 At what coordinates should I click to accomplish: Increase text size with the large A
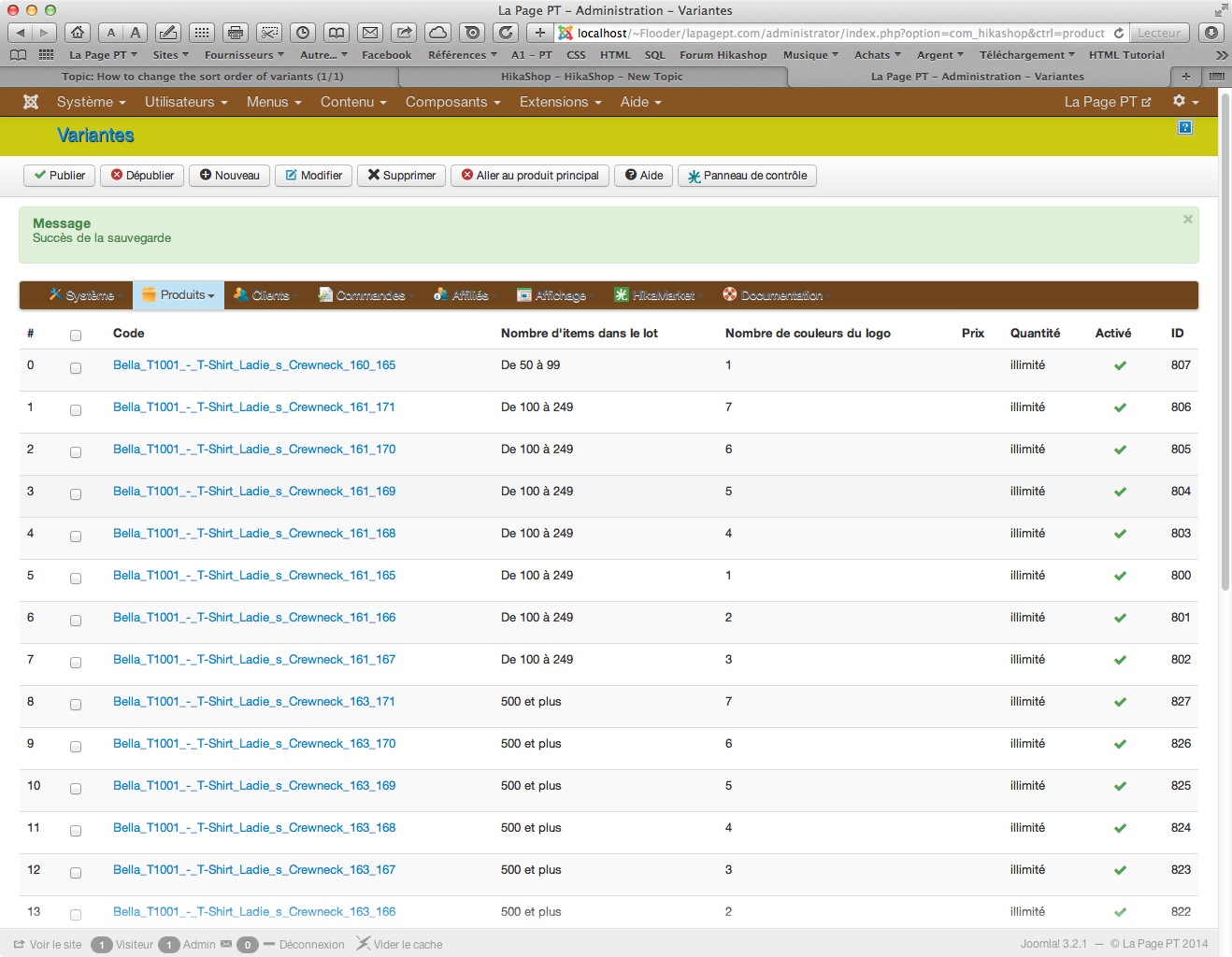tap(136, 33)
